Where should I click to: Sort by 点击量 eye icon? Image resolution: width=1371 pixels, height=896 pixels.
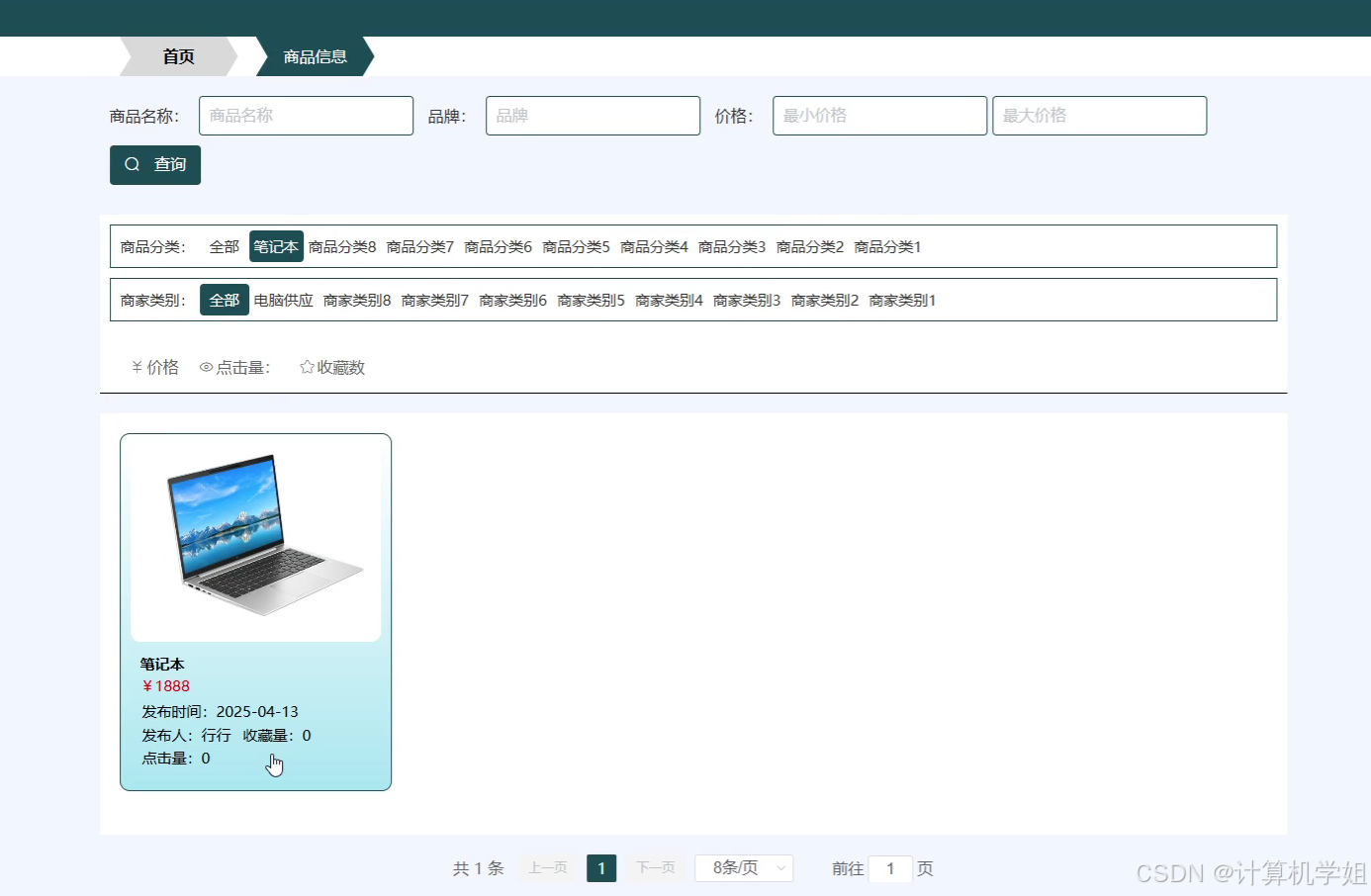(207, 367)
